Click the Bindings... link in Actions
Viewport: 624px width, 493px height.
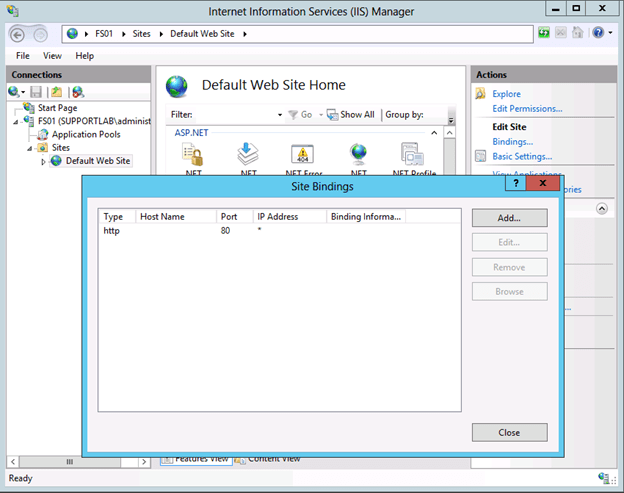click(513, 142)
